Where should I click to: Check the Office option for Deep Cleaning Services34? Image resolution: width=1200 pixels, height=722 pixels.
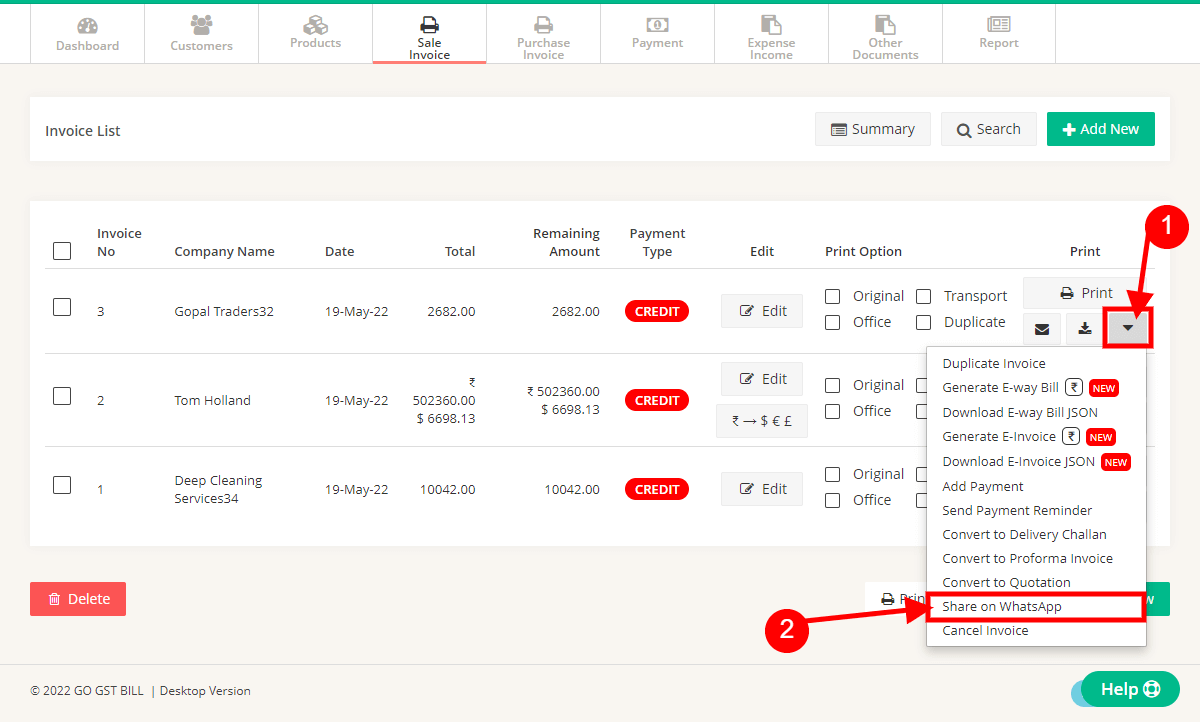pyautogui.click(x=833, y=499)
